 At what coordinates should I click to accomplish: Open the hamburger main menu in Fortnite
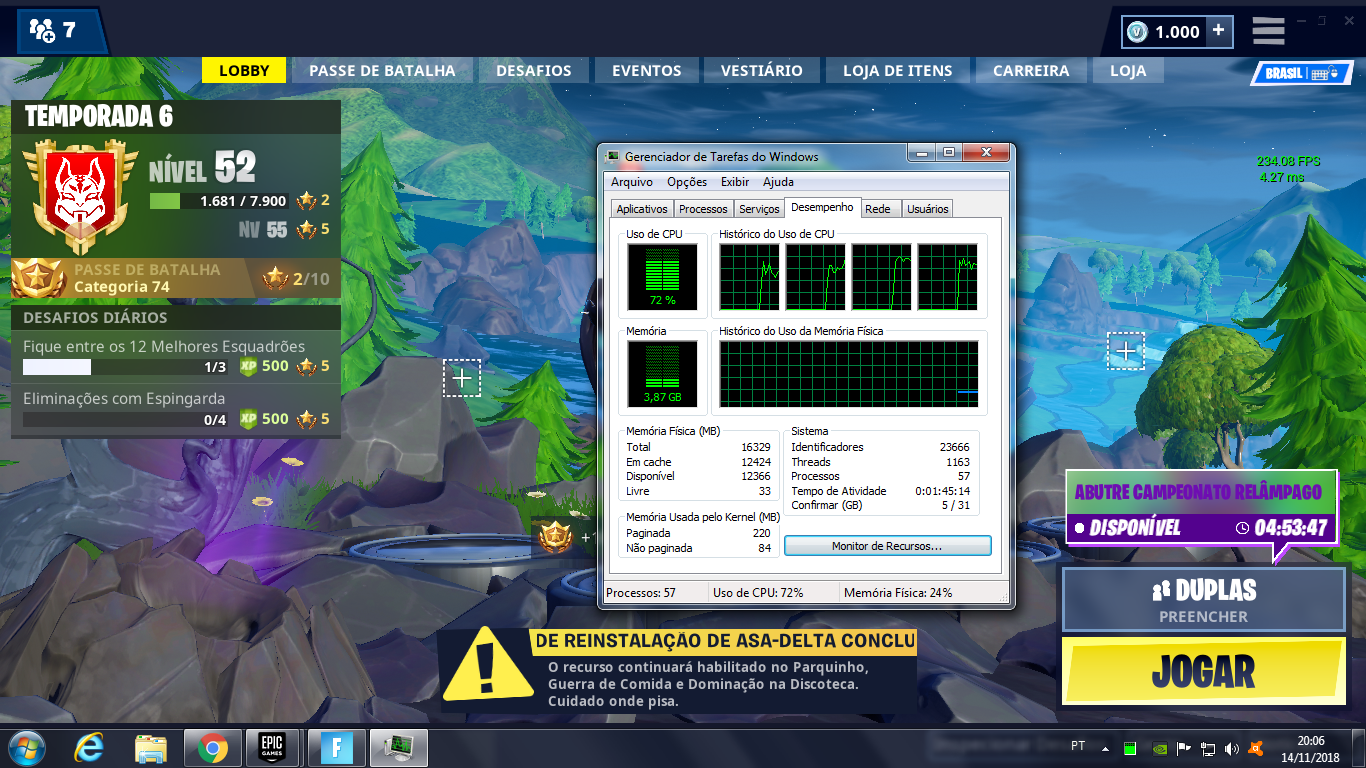click(x=1268, y=31)
